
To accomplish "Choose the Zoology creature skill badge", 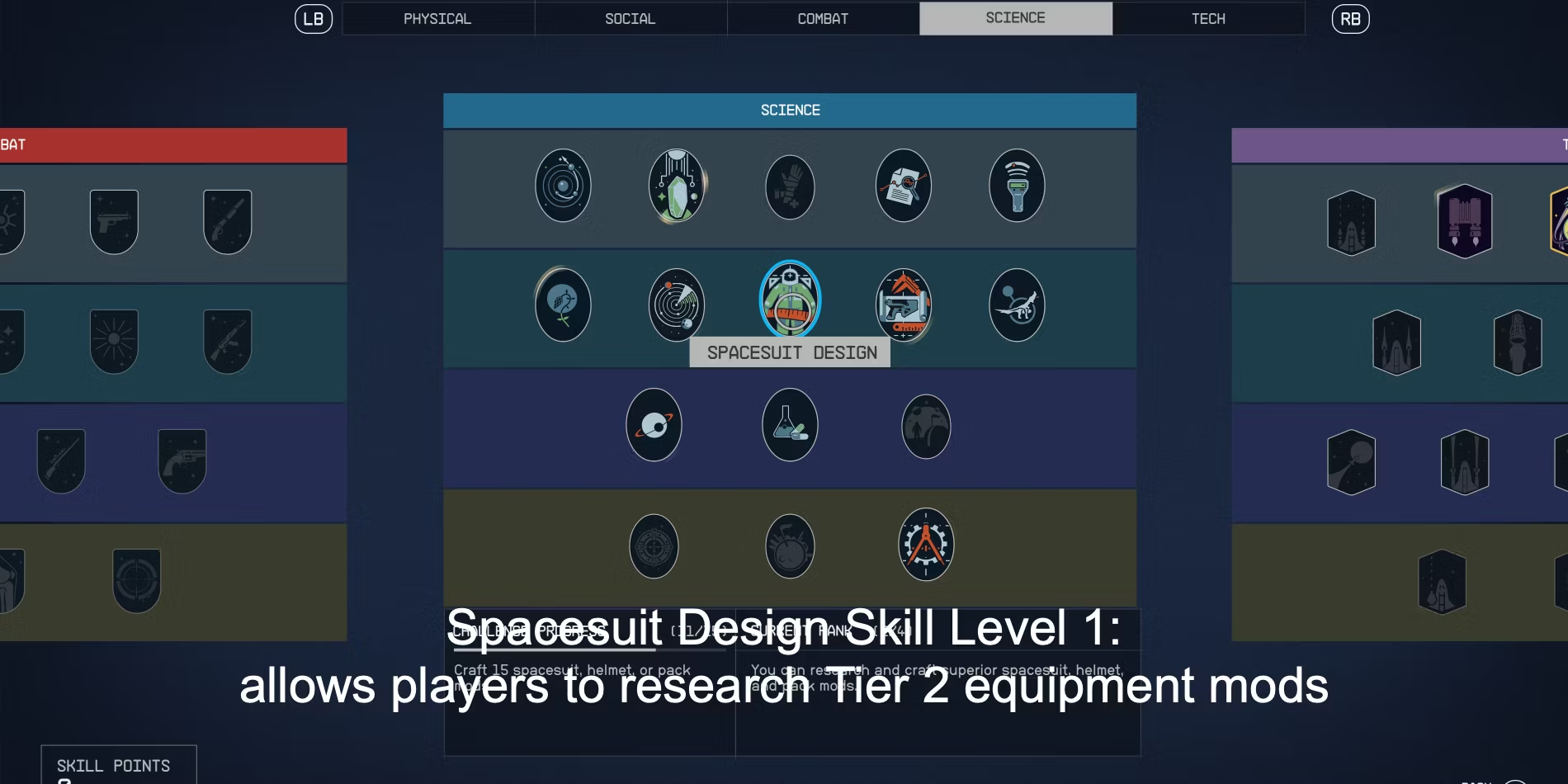I will 1017,305.
